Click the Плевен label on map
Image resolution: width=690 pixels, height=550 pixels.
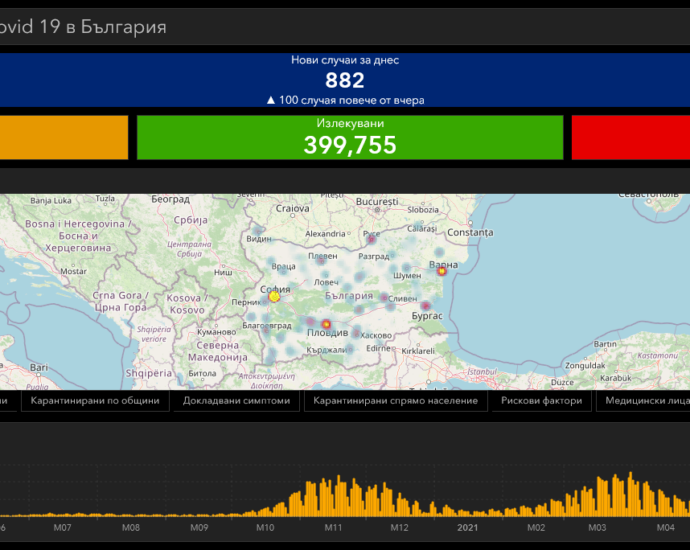coord(323,256)
